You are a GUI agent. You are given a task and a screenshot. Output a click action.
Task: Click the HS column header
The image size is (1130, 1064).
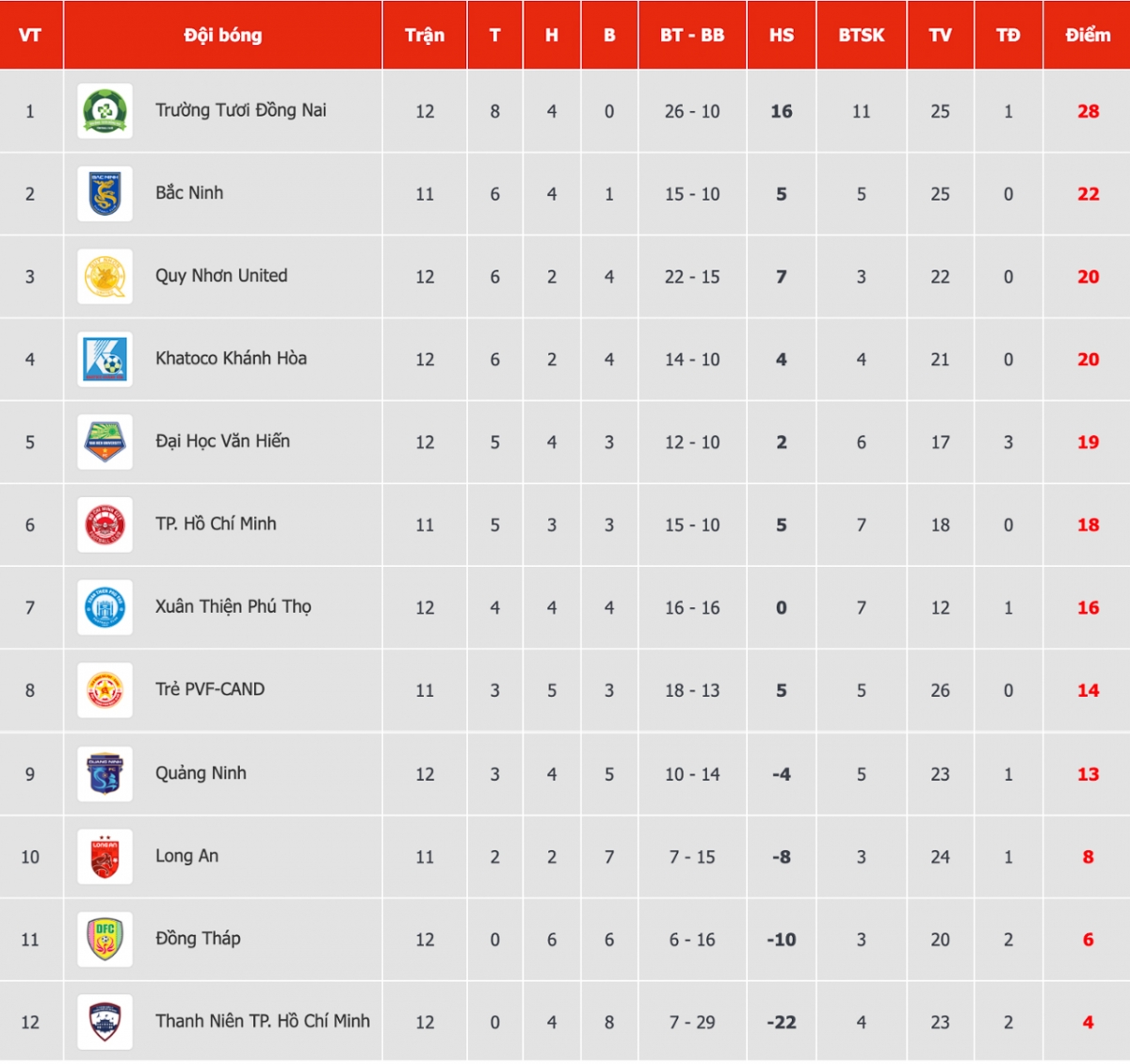click(781, 35)
